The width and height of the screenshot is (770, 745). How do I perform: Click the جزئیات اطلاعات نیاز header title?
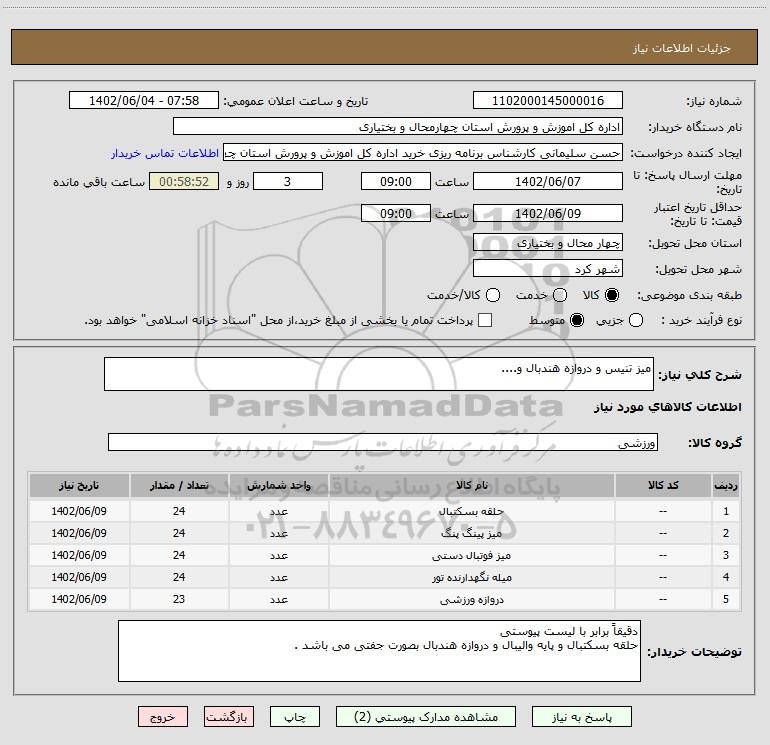pyautogui.click(x=681, y=48)
